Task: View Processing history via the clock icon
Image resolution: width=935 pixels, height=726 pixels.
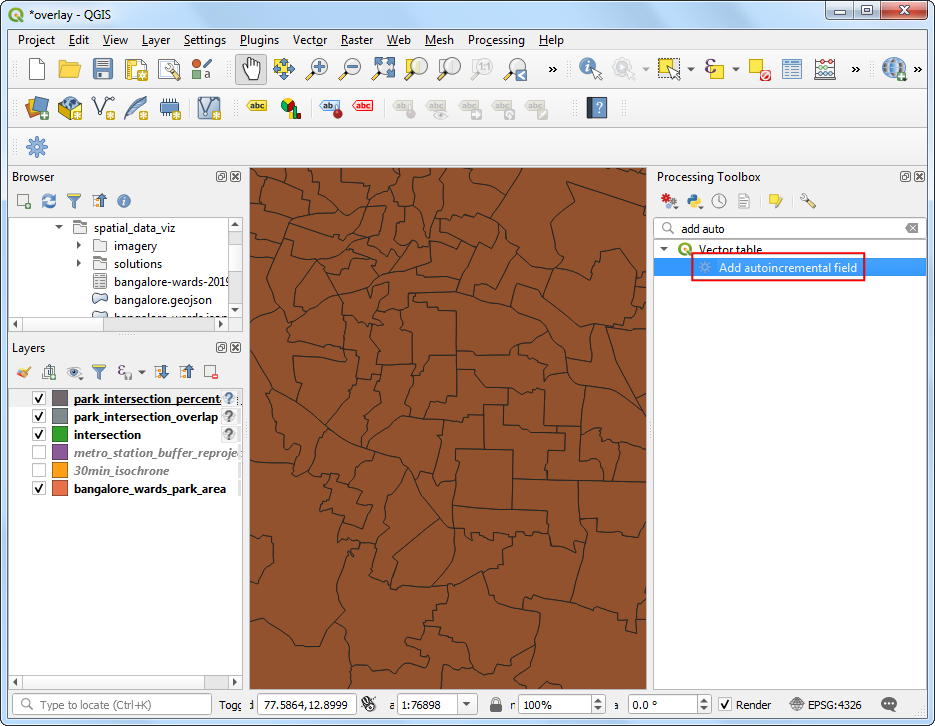Action: click(x=720, y=201)
